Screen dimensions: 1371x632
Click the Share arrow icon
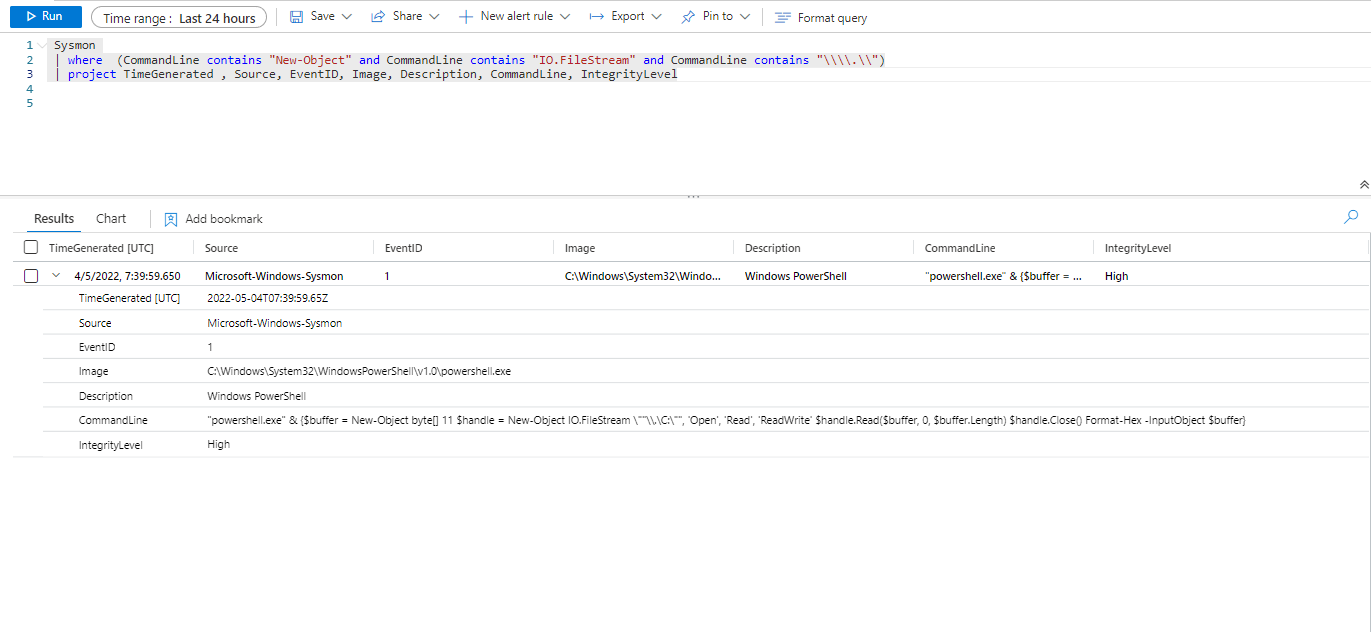[378, 17]
